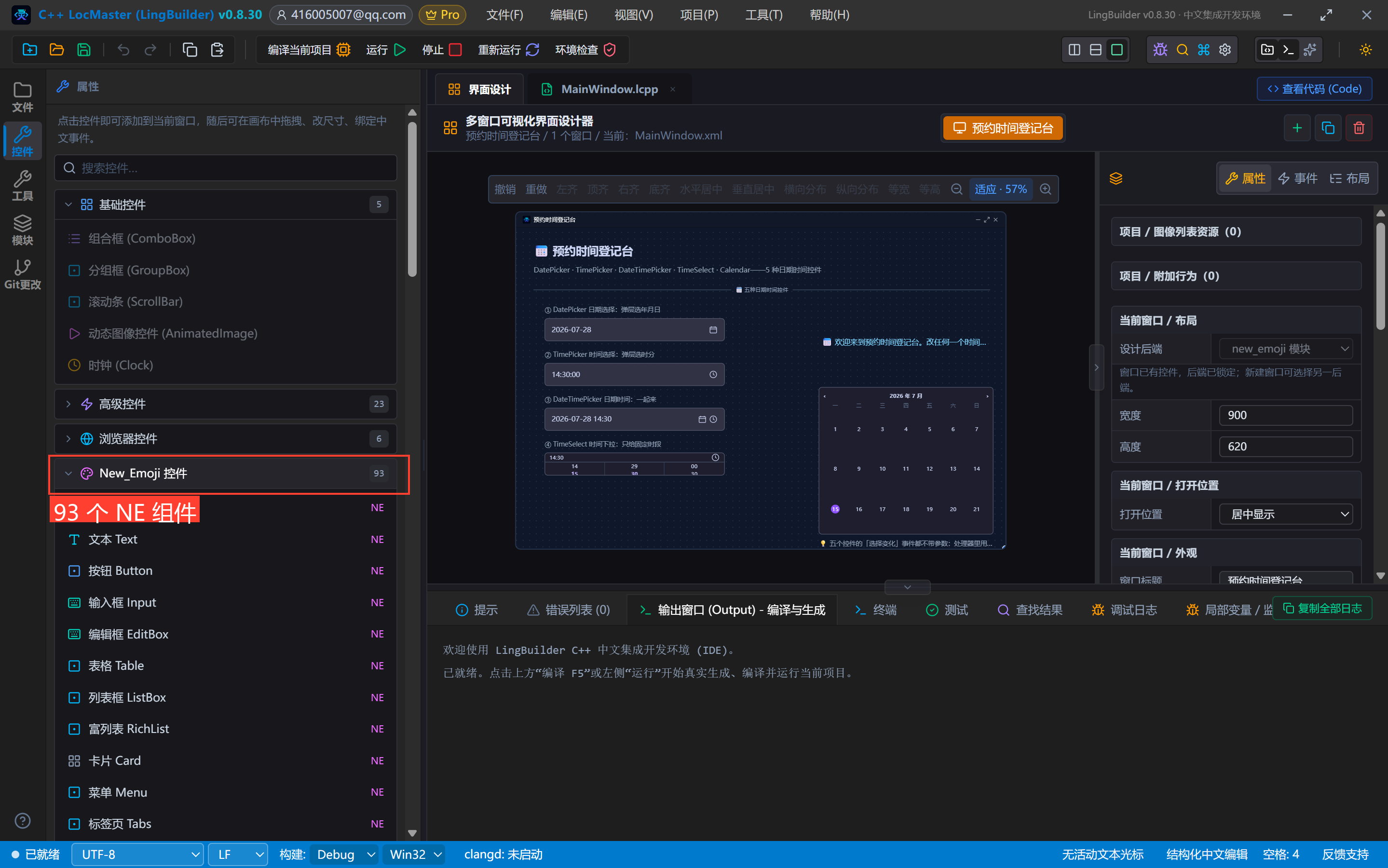The height and width of the screenshot is (868, 1388).
Task: Select the horizontal split layout icon
Action: (1095, 49)
